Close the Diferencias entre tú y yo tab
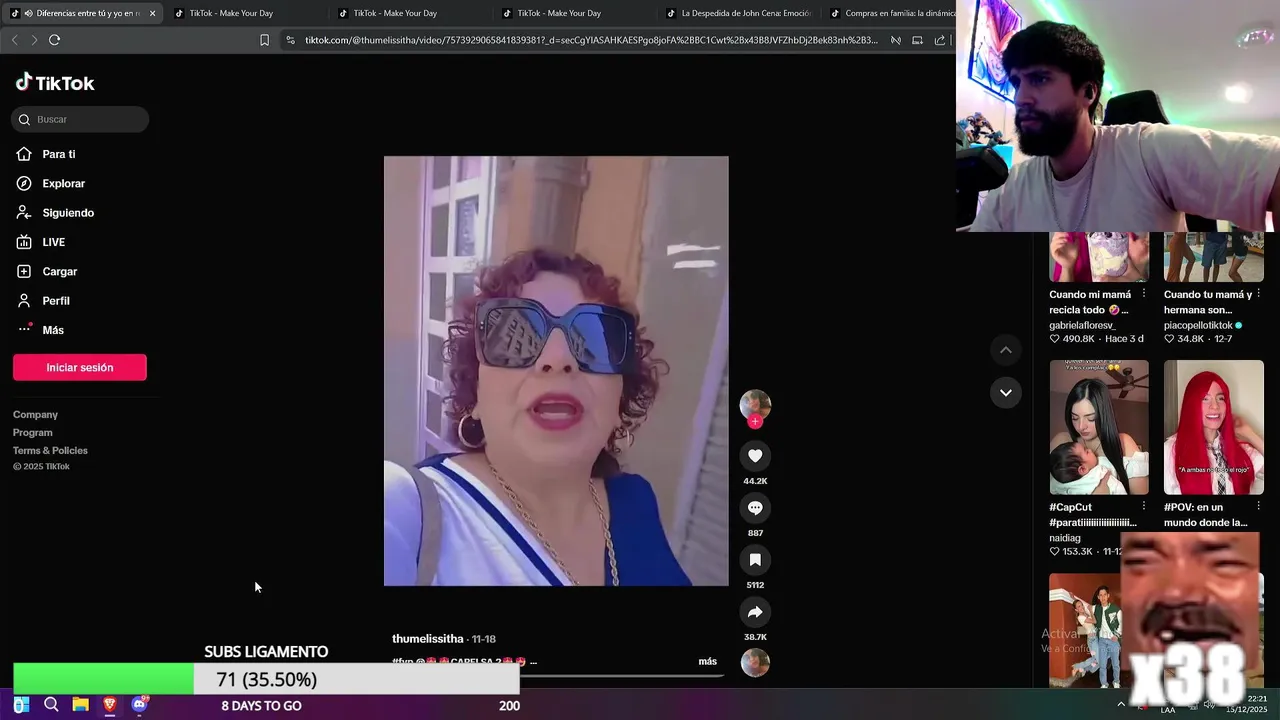 click(152, 13)
